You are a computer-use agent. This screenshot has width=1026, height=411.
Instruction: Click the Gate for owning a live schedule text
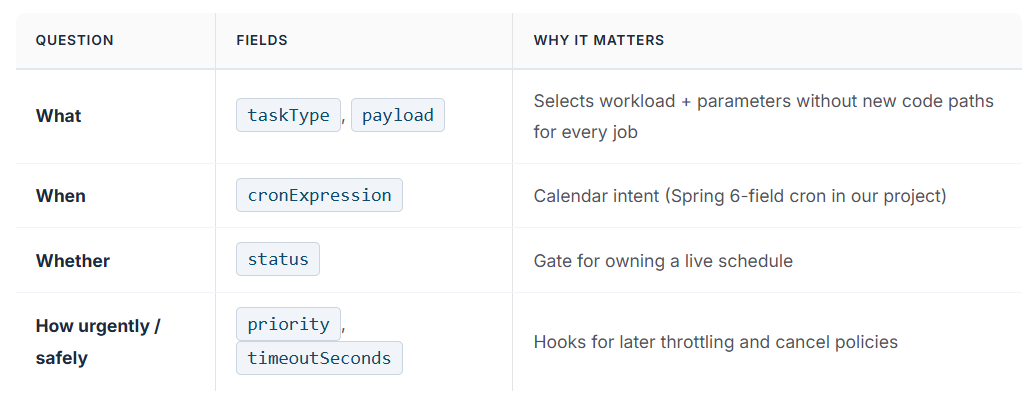point(663,261)
